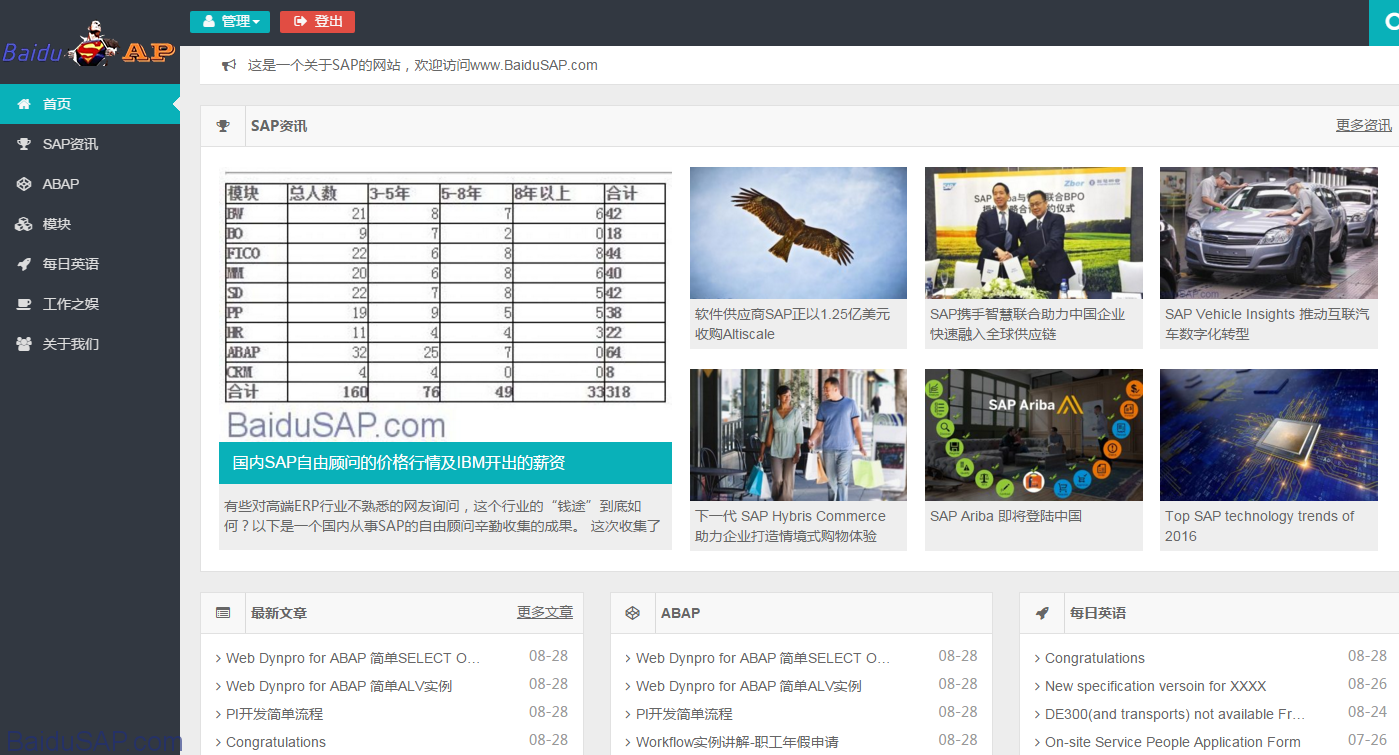The image size is (1399, 755).
Task: Open SAP携手智慧联合 news link
Action: (1027, 324)
